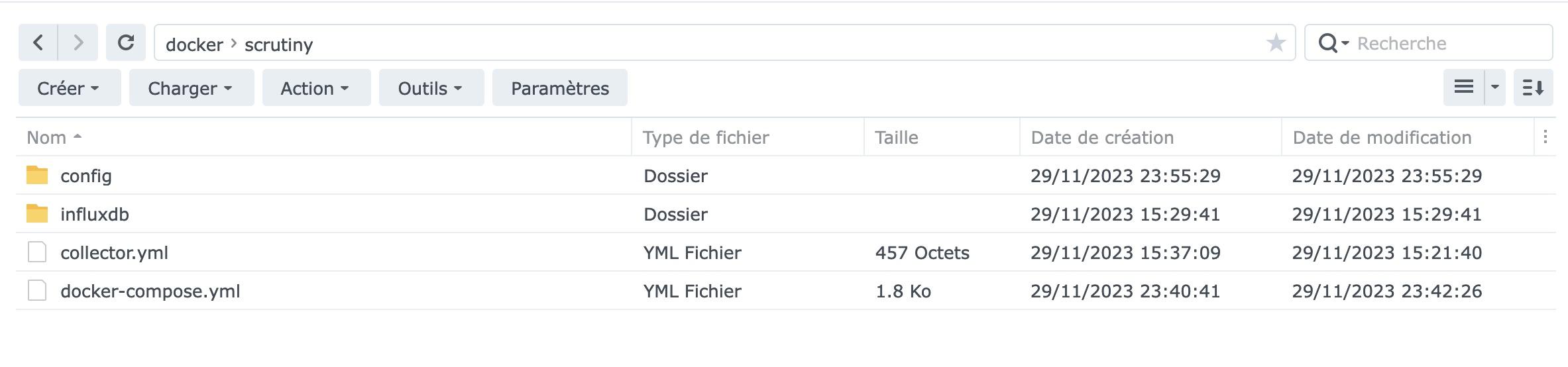
Task: Open the Outils menu
Action: tap(431, 88)
